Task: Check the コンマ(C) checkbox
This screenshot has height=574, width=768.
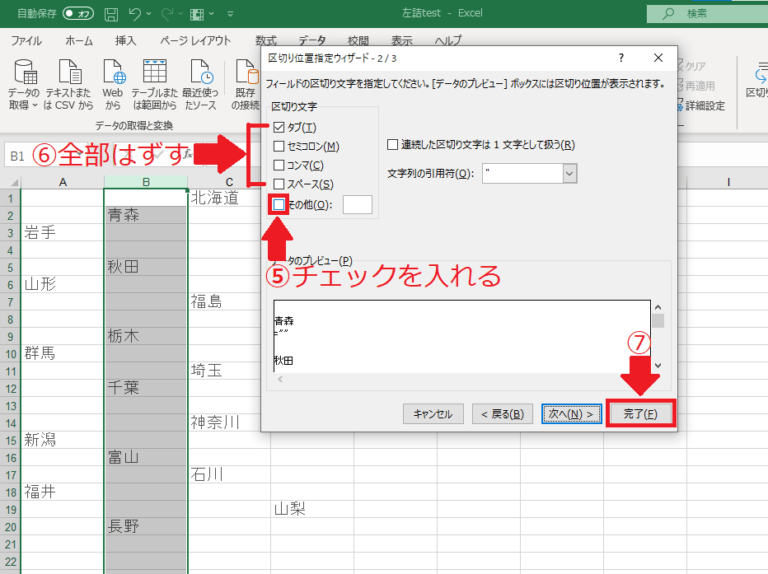Action: pyautogui.click(x=279, y=165)
